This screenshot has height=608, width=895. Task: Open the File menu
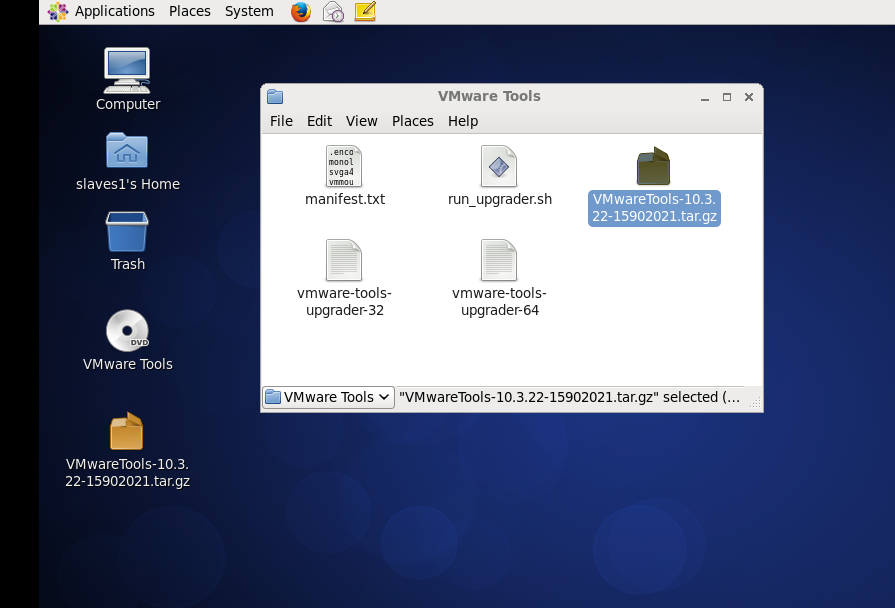[x=280, y=120]
